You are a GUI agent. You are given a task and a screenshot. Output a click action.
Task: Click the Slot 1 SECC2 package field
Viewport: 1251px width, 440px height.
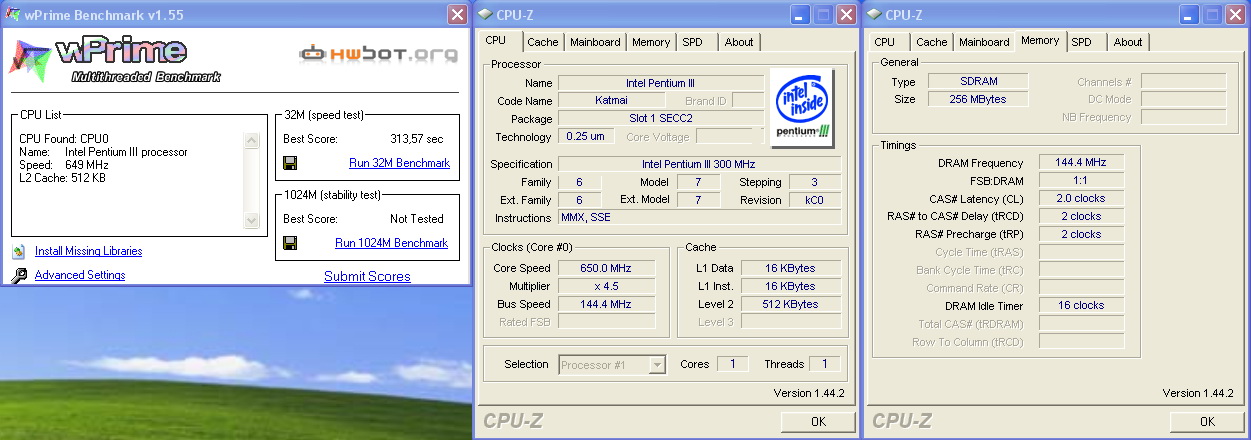click(x=661, y=119)
